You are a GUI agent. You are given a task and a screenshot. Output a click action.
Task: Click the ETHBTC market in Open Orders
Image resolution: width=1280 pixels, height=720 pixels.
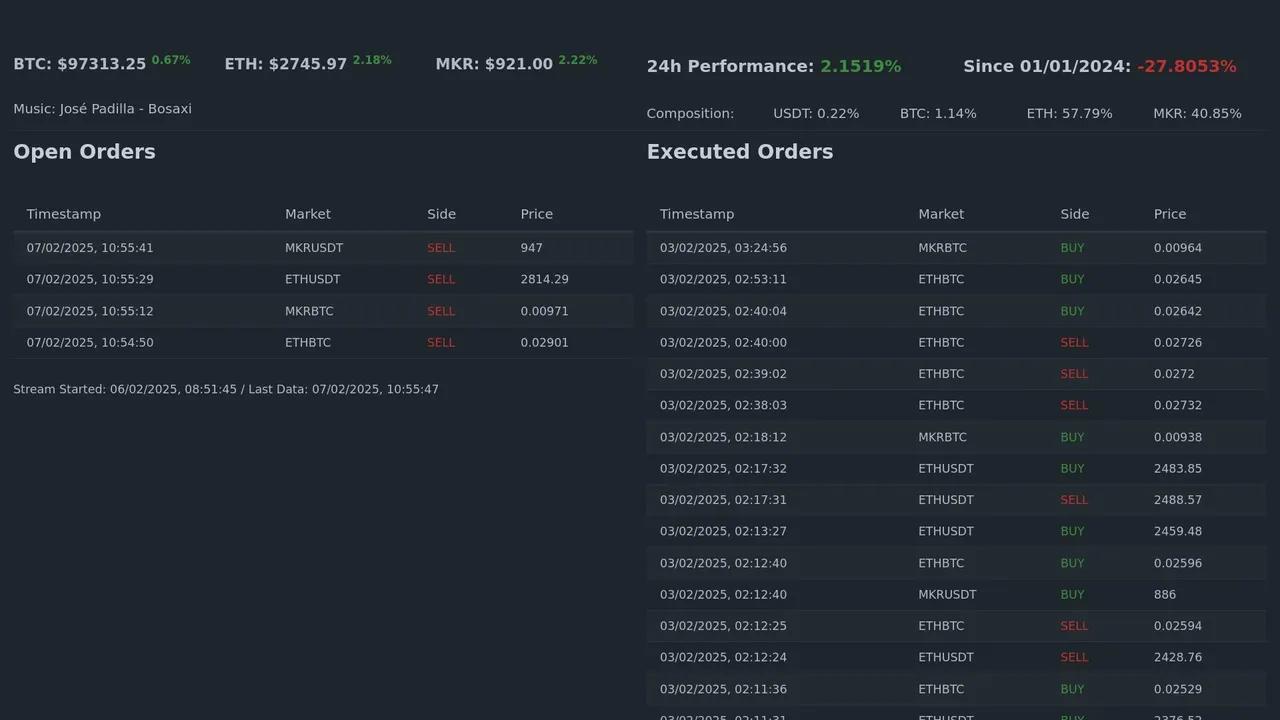pyautogui.click(x=308, y=343)
